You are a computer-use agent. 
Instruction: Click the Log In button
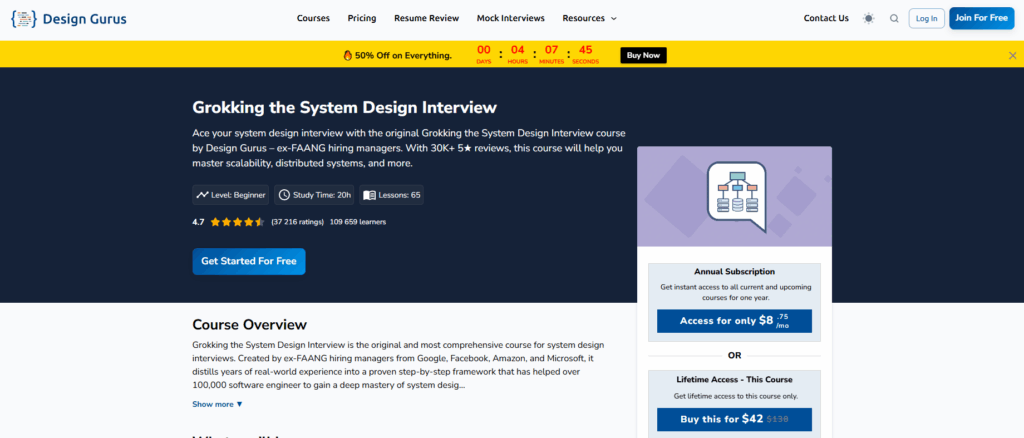coord(927,18)
